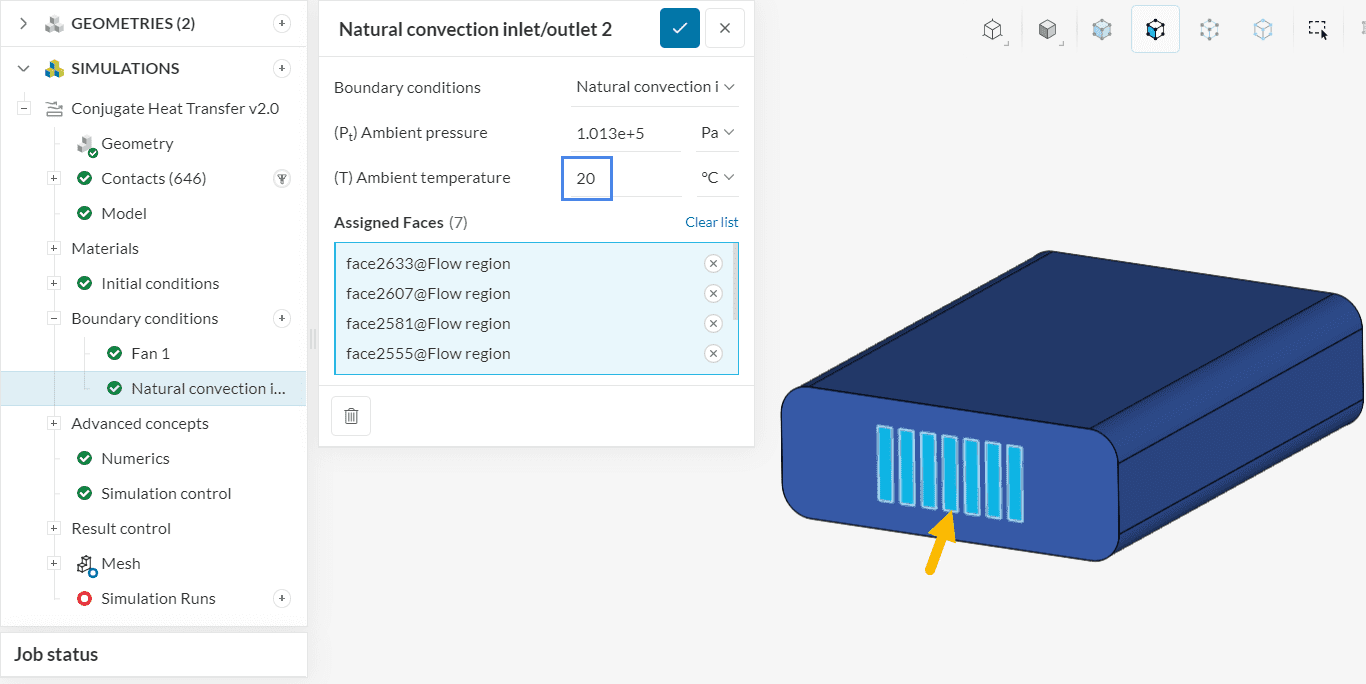Click the Clear list link

pyautogui.click(x=711, y=222)
